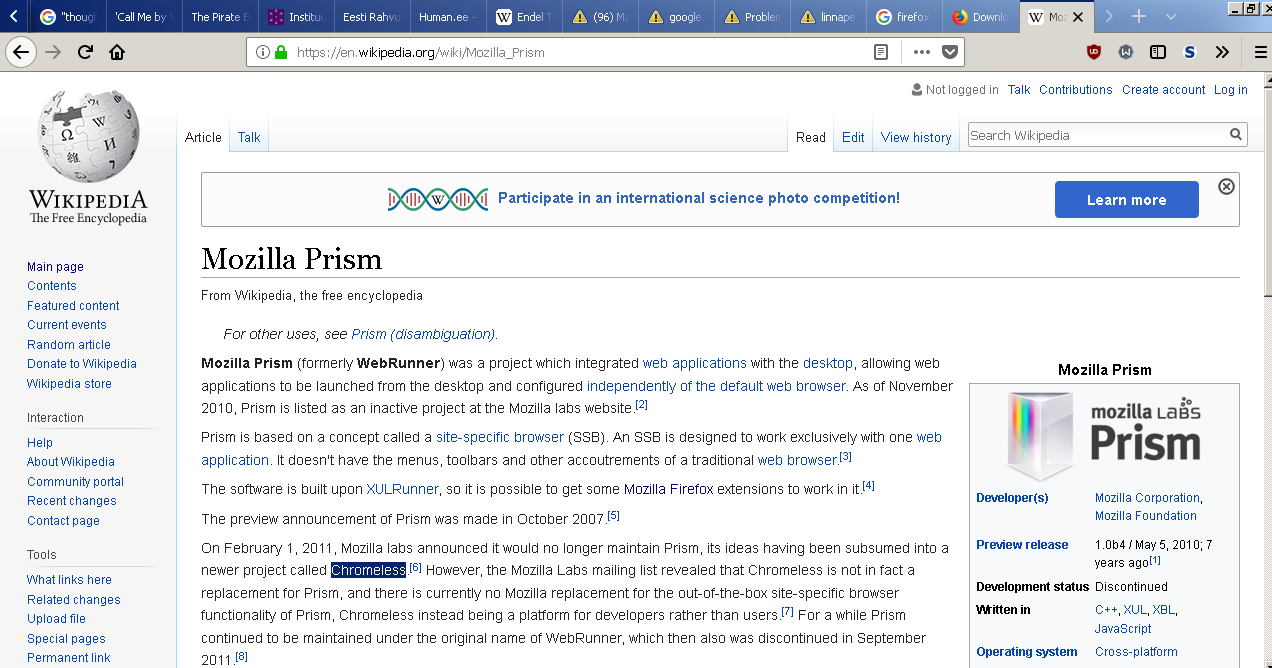Show site information icon in address bar
This screenshot has width=1272, height=668.
(262, 52)
